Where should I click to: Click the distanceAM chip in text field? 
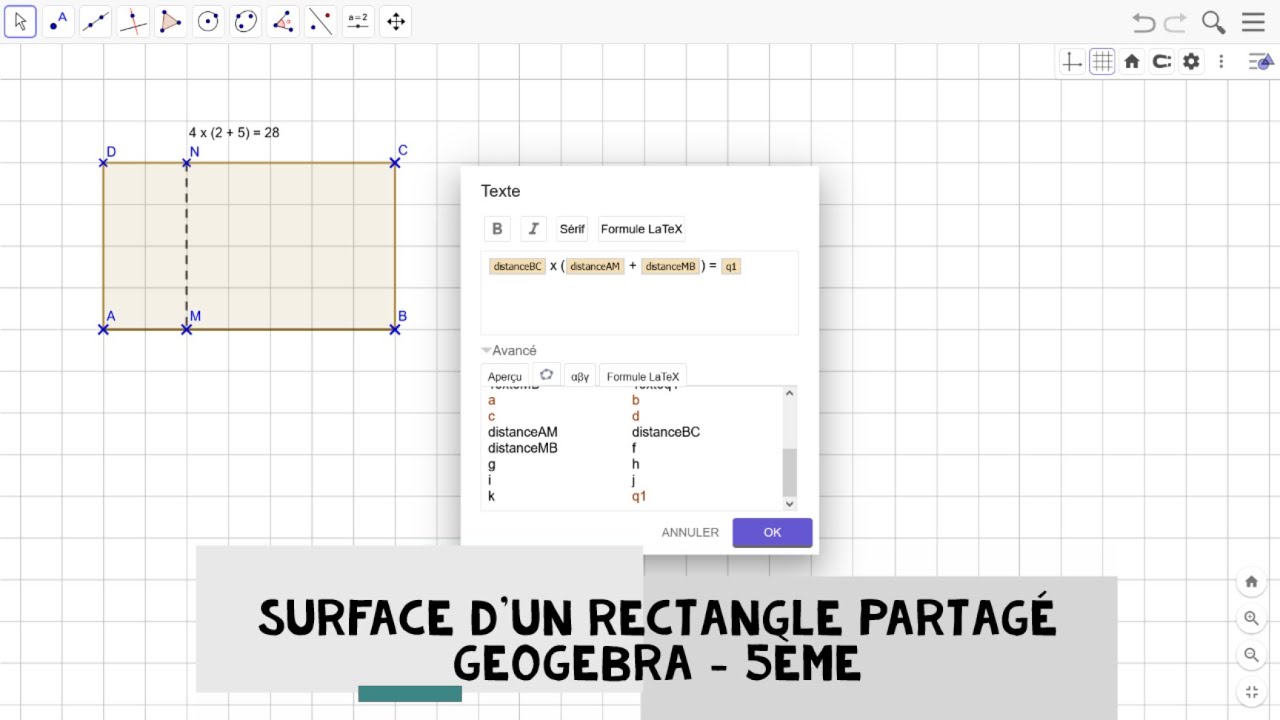coord(595,266)
